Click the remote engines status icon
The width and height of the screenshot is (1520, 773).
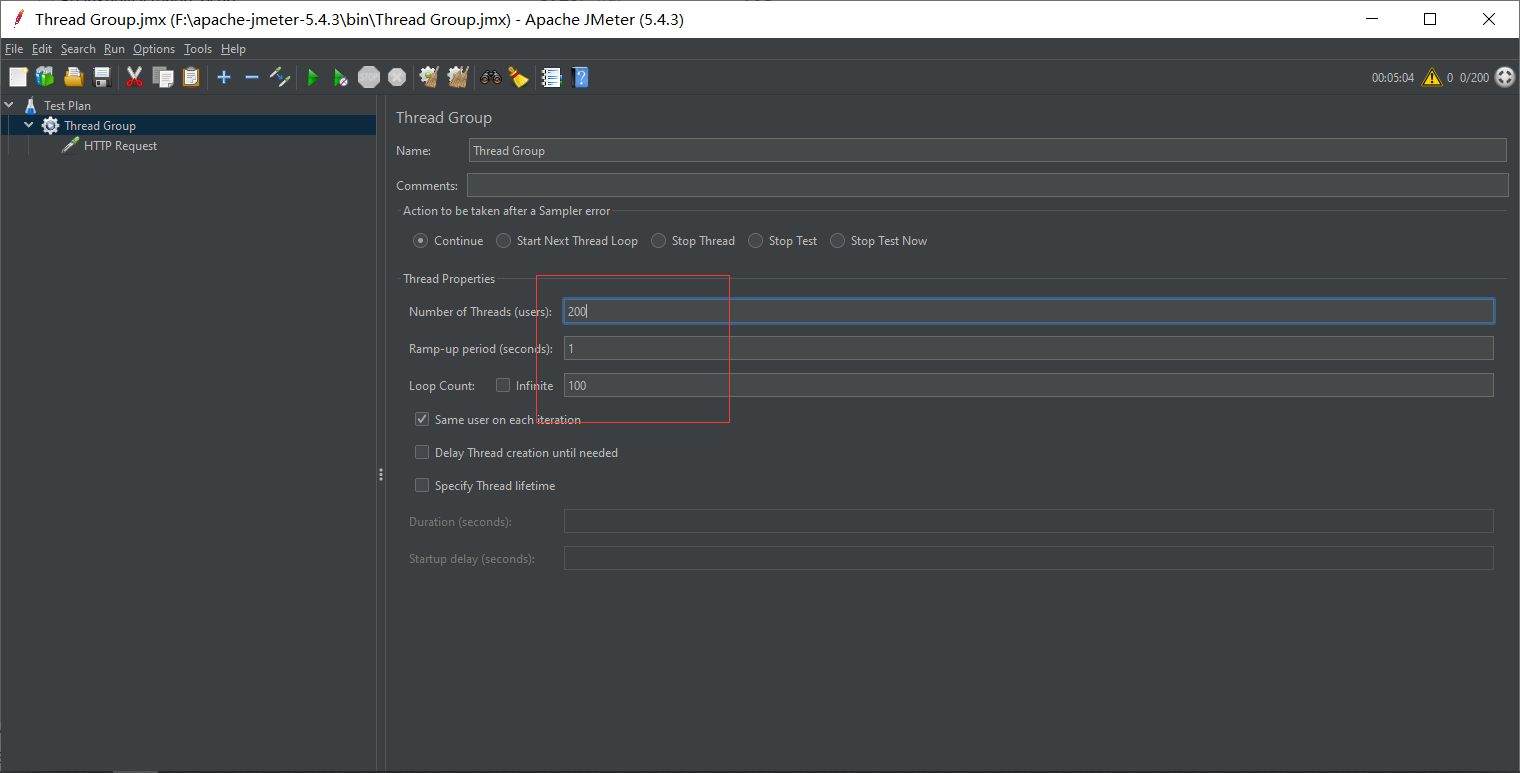(1505, 77)
